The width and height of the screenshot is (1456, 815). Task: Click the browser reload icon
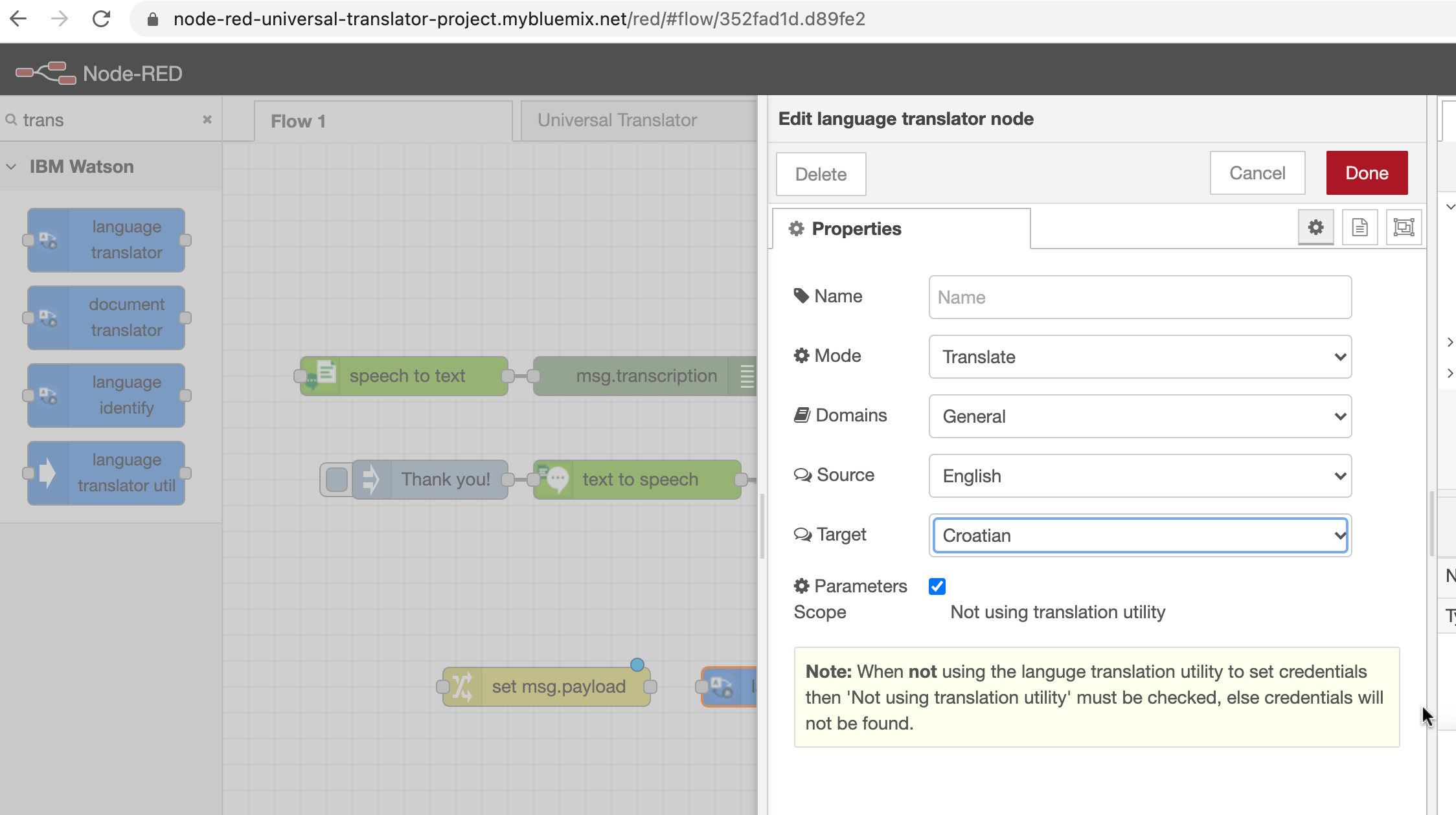tap(102, 19)
